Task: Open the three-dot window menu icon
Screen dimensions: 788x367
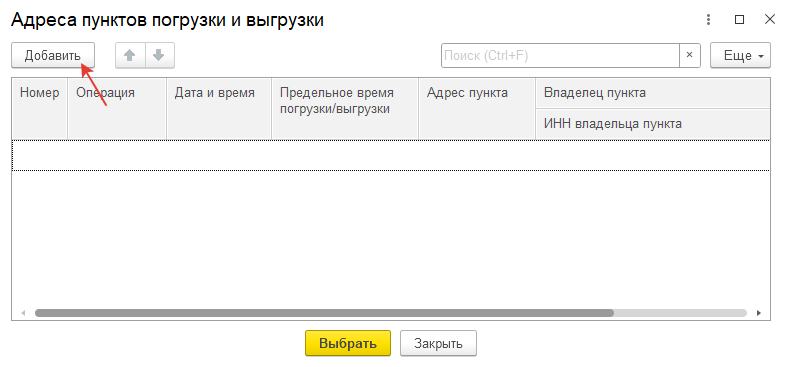Action: click(x=709, y=20)
